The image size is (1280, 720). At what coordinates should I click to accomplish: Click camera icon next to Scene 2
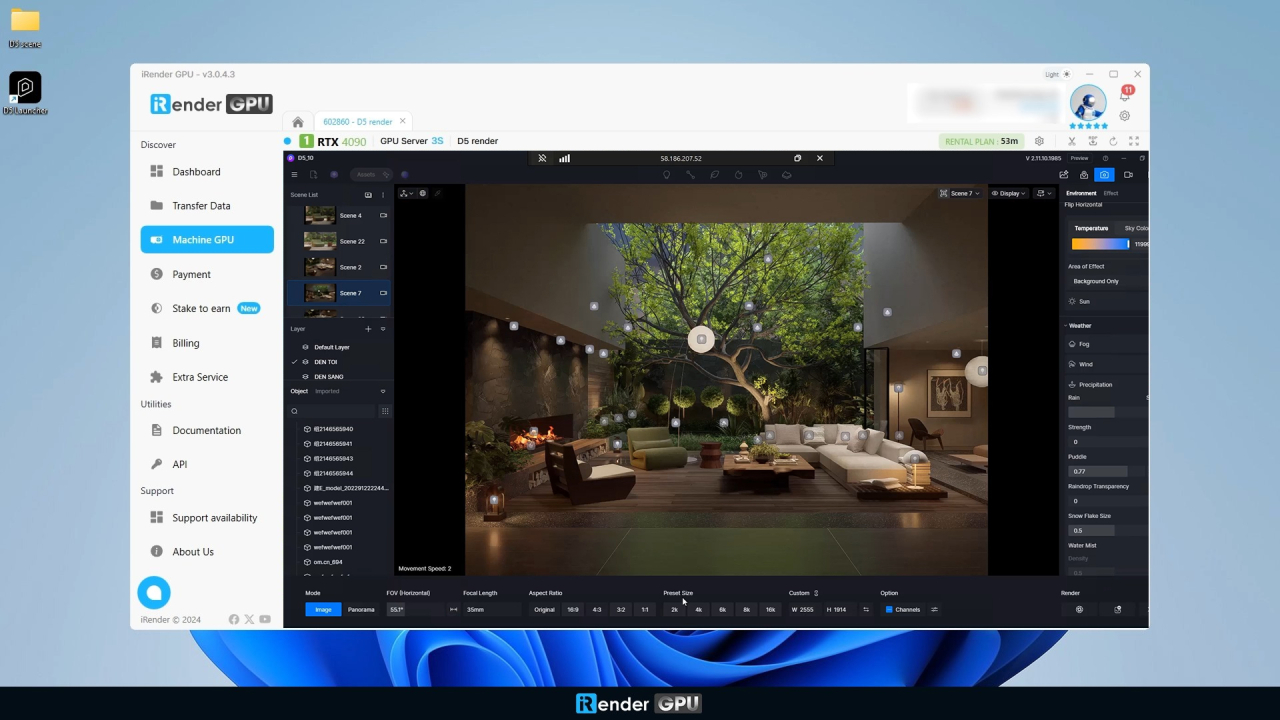[x=383, y=267]
